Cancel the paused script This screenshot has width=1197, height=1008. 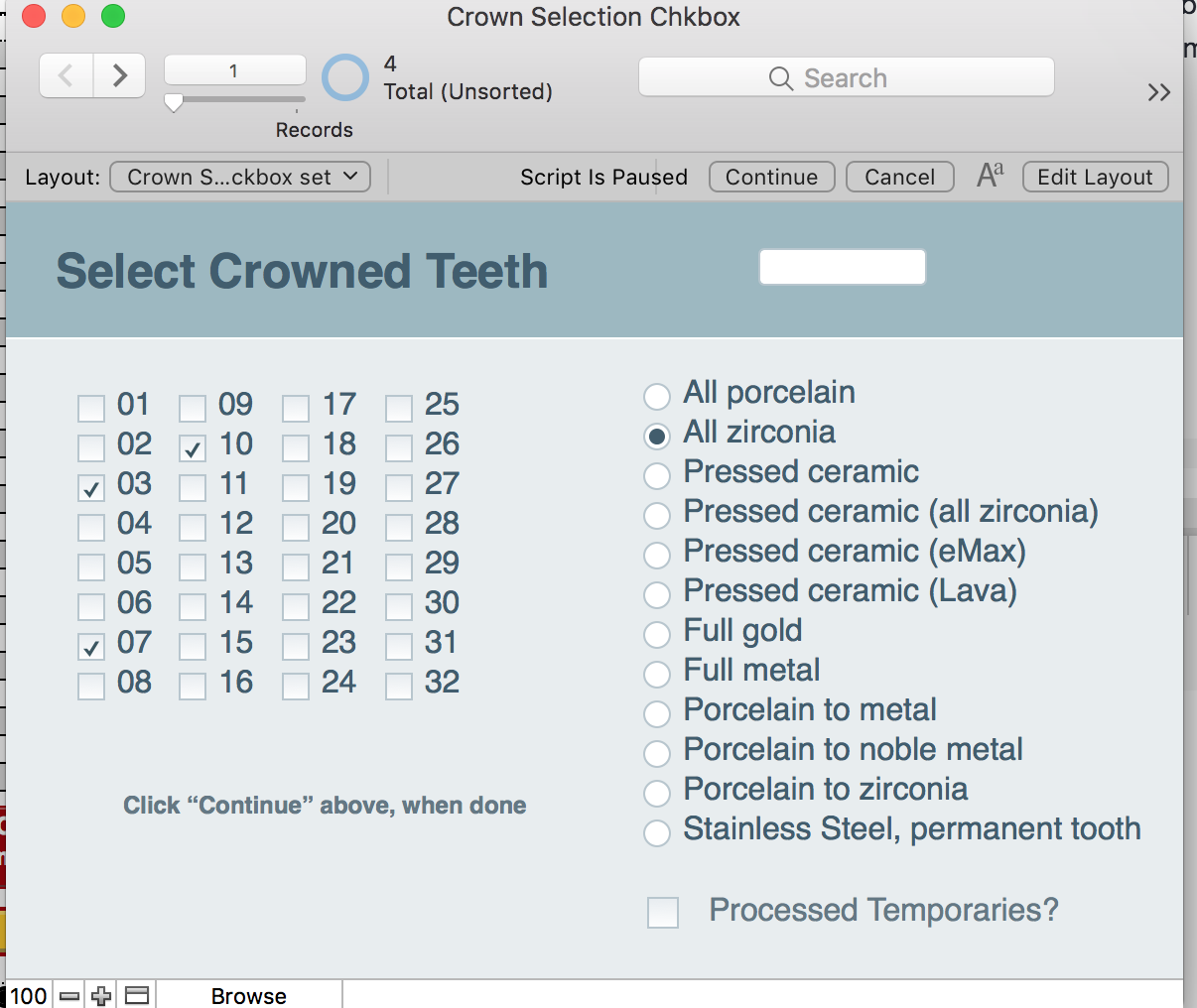pyautogui.click(x=900, y=177)
